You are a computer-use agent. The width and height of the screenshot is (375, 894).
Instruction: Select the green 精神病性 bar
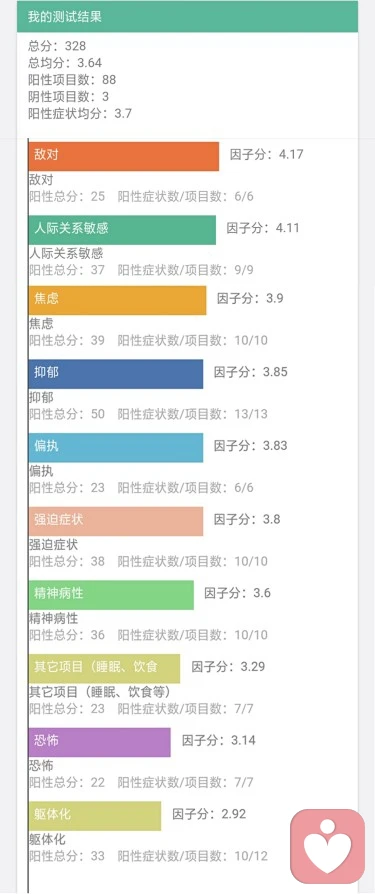click(111, 595)
